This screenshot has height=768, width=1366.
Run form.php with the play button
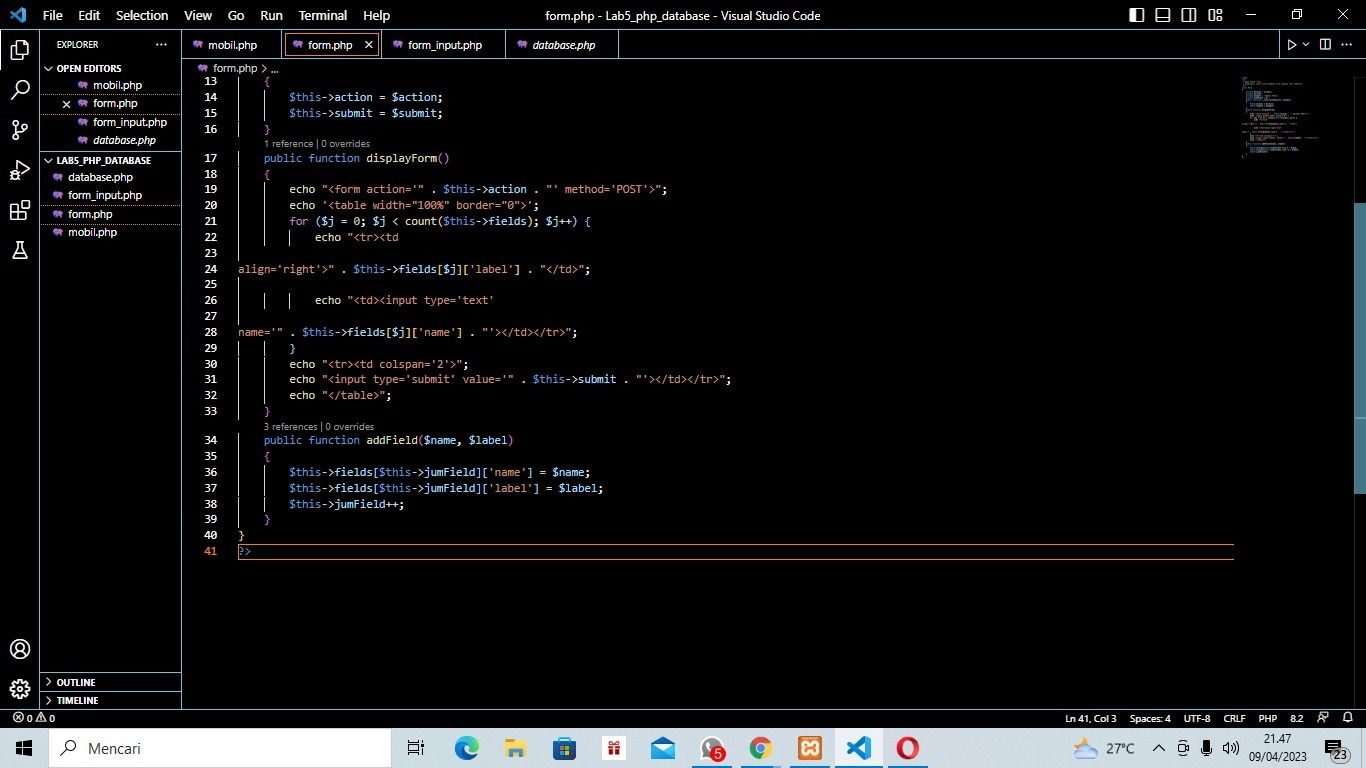pos(1291,44)
